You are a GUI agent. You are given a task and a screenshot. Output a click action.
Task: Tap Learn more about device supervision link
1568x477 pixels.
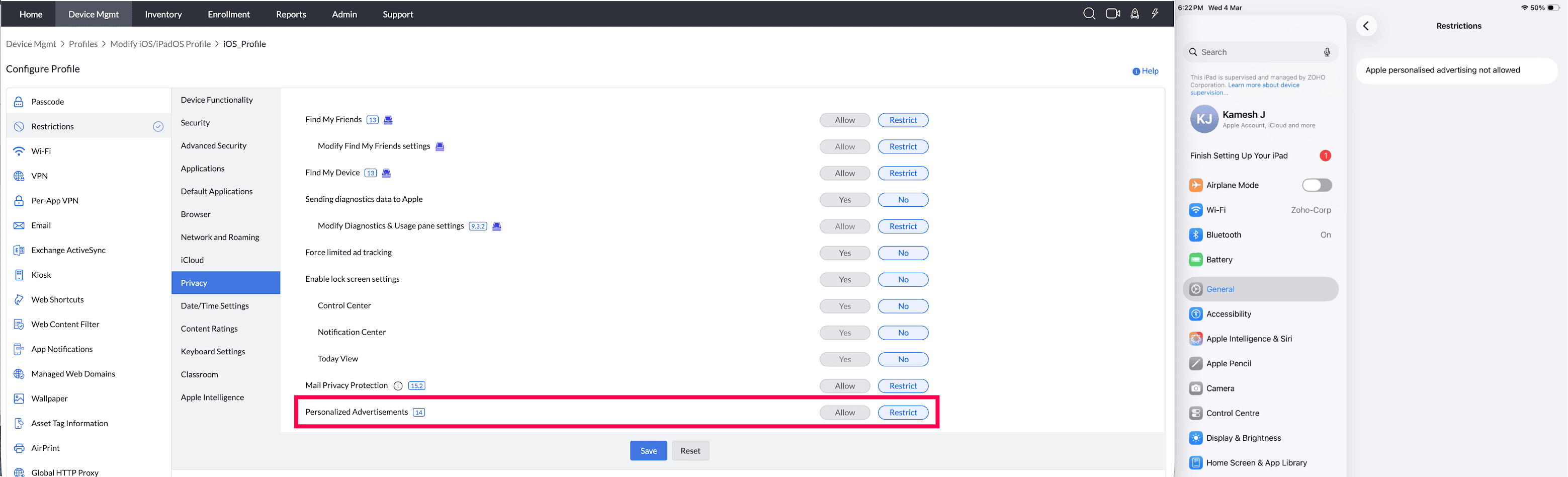[1245, 89]
